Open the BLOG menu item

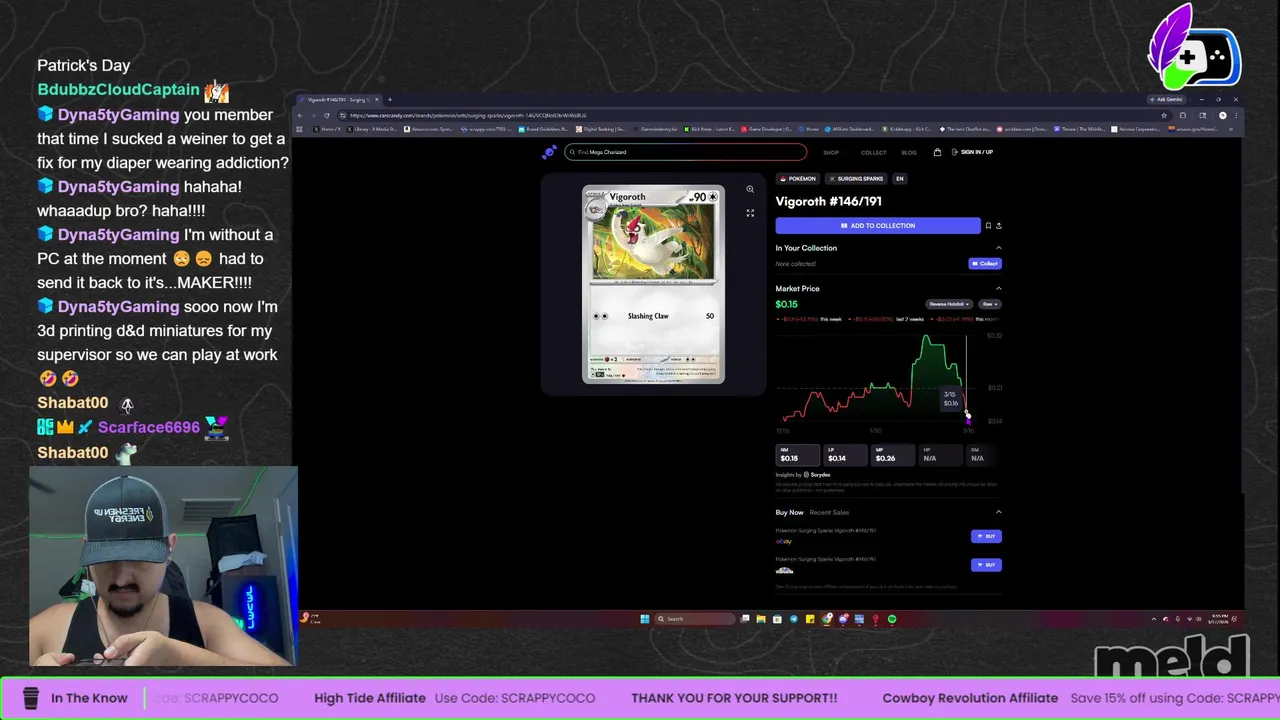click(909, 152)
